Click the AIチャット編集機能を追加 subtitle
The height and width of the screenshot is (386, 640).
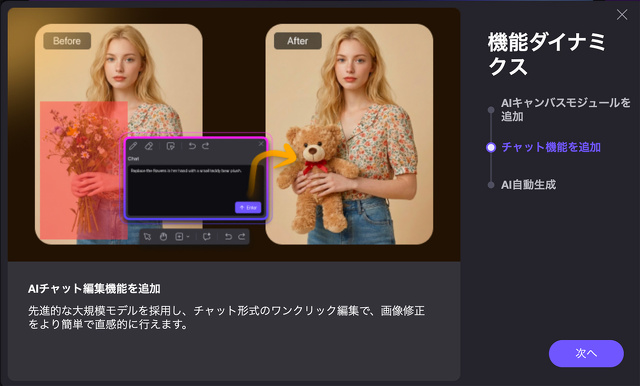click(x=94, y=288)
